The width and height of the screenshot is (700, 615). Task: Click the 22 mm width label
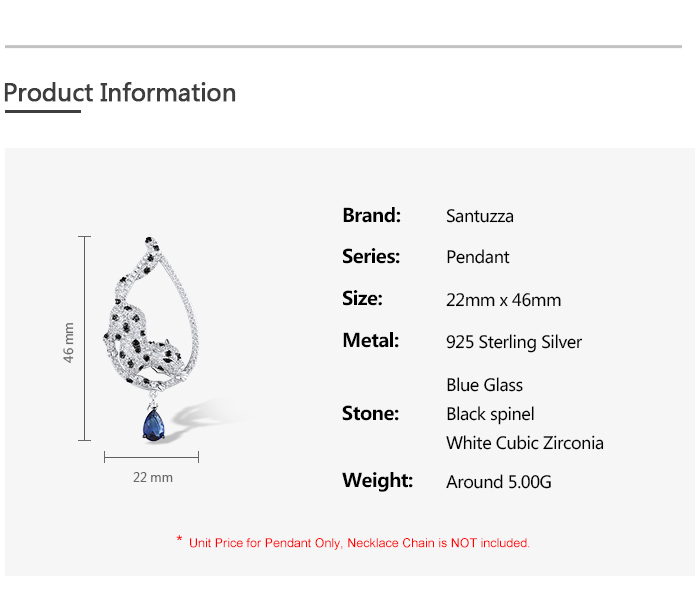(153, 478)
